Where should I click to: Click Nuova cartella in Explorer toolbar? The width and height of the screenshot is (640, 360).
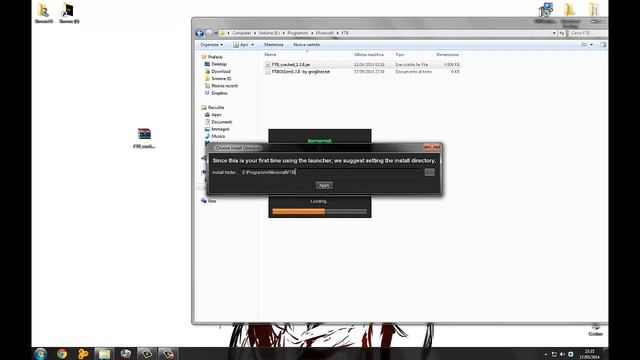pyautogui.click(x=307, y=44)
